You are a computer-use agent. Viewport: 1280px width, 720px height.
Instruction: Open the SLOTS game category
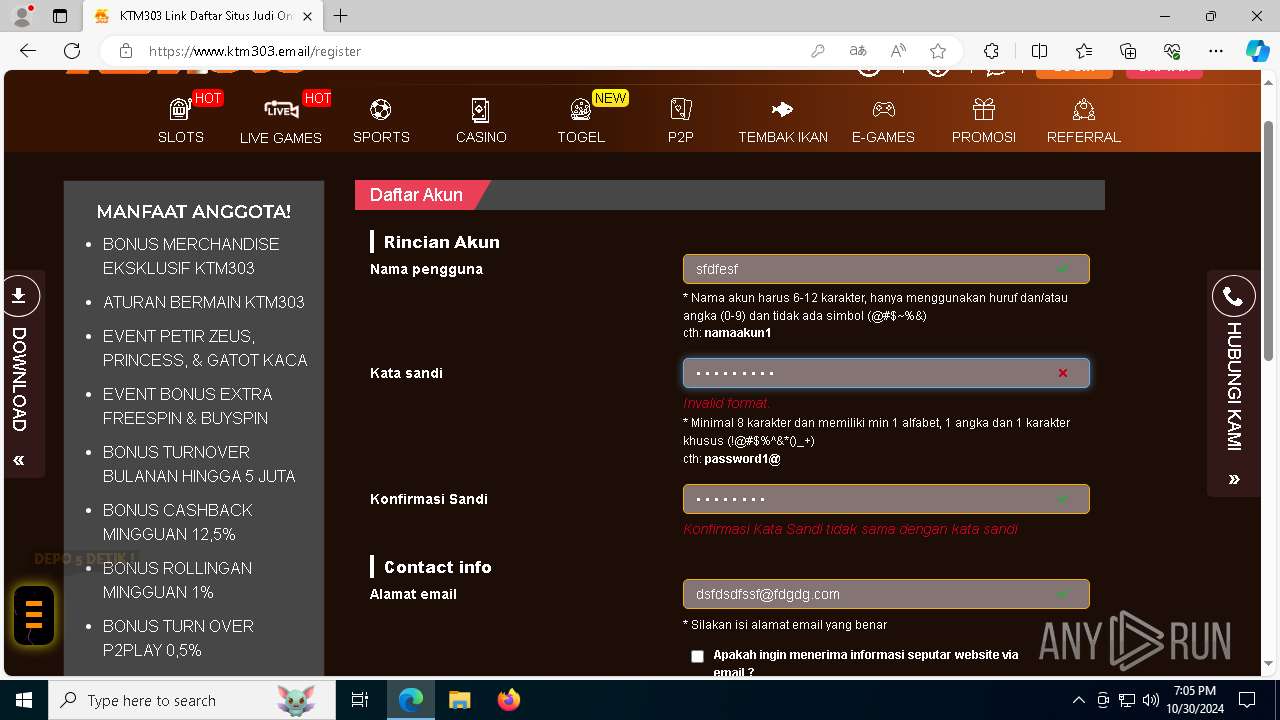click(x=181, y=121)
